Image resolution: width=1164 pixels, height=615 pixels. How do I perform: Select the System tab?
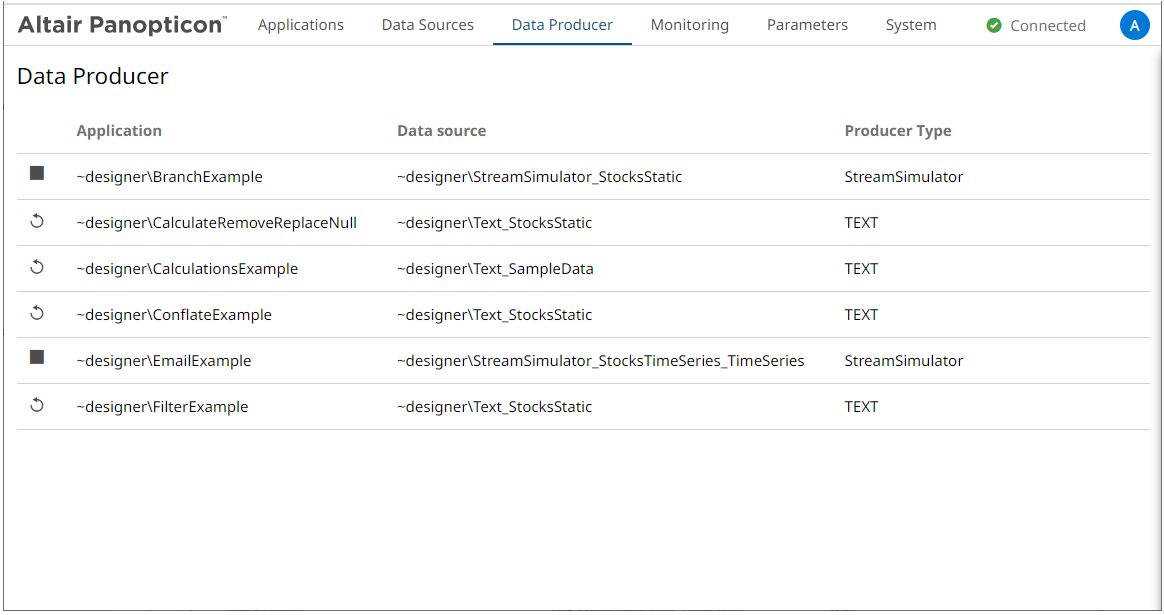tap(911, 25)
